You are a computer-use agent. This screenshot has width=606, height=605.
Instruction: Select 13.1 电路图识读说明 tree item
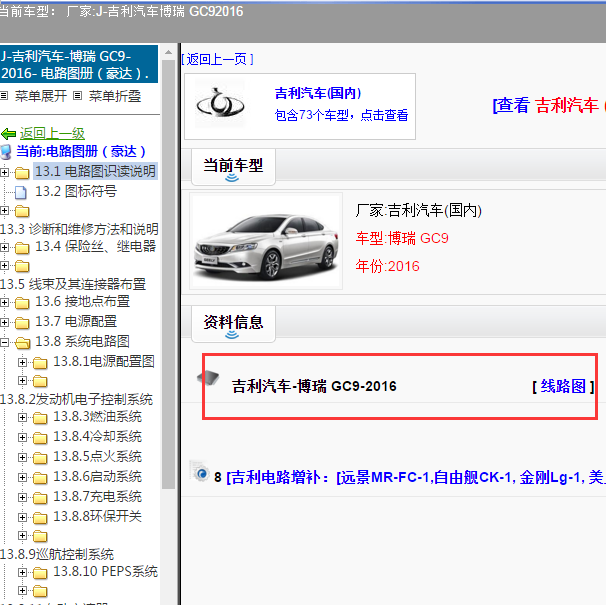(x=95, y=171)
